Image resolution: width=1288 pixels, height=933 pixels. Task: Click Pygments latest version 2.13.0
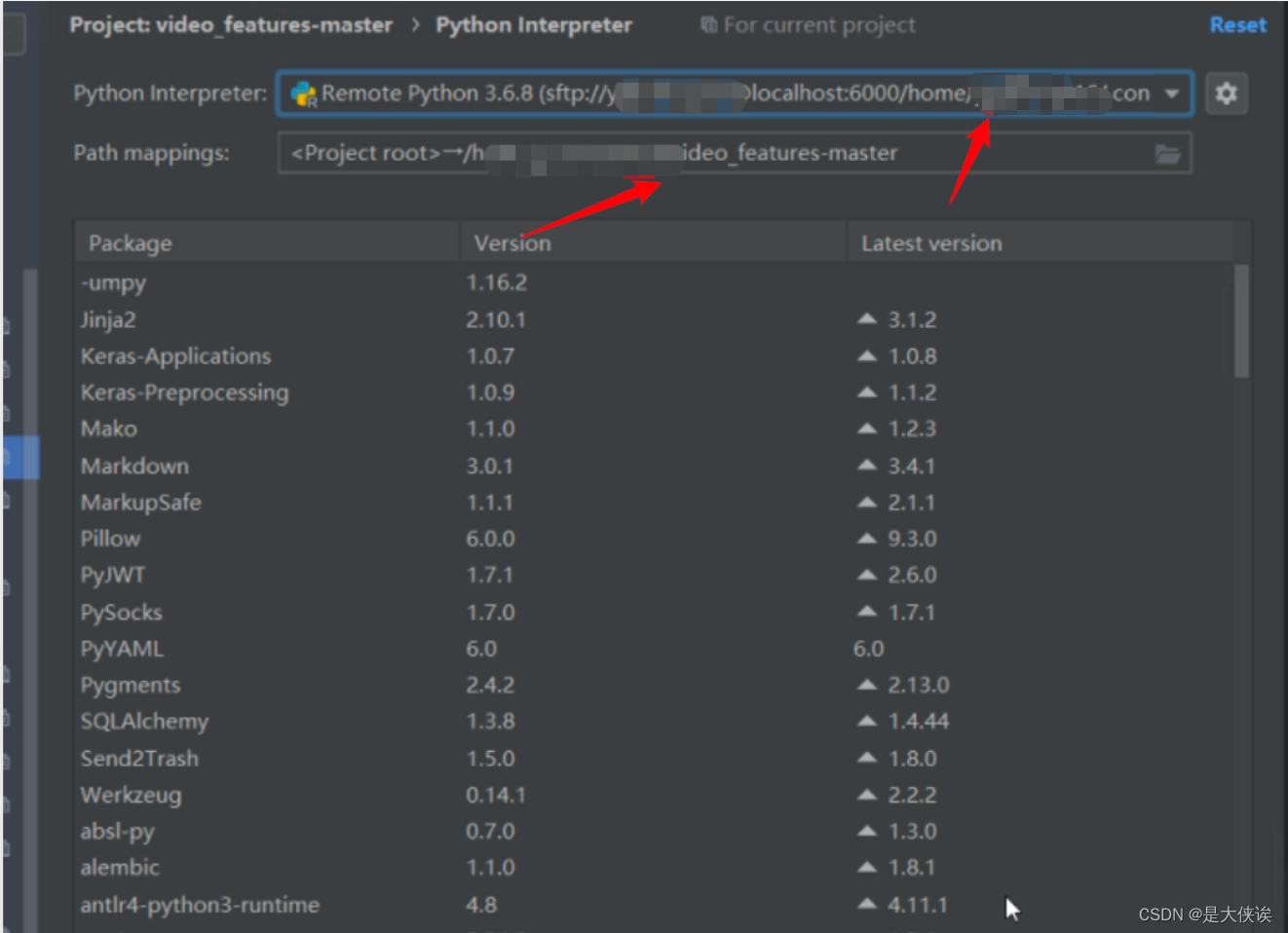918,685
